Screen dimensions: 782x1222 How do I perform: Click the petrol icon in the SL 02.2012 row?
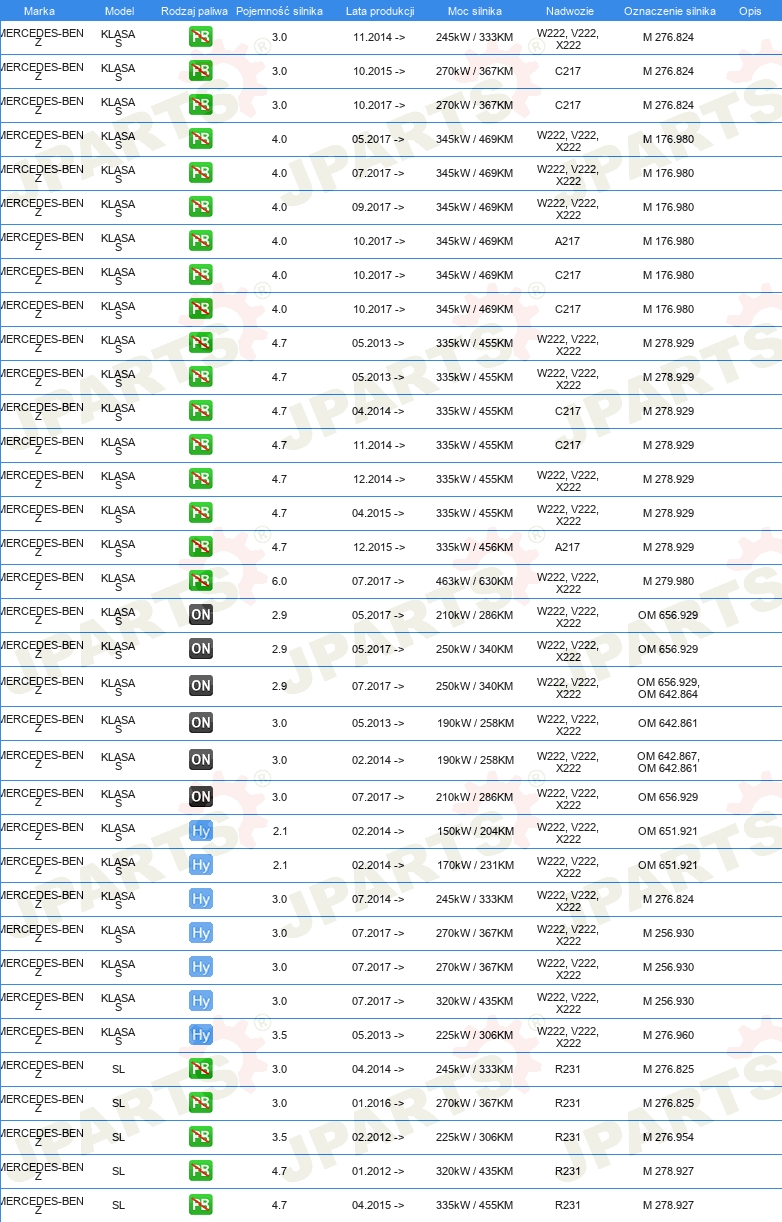[x=201, y=1137]
